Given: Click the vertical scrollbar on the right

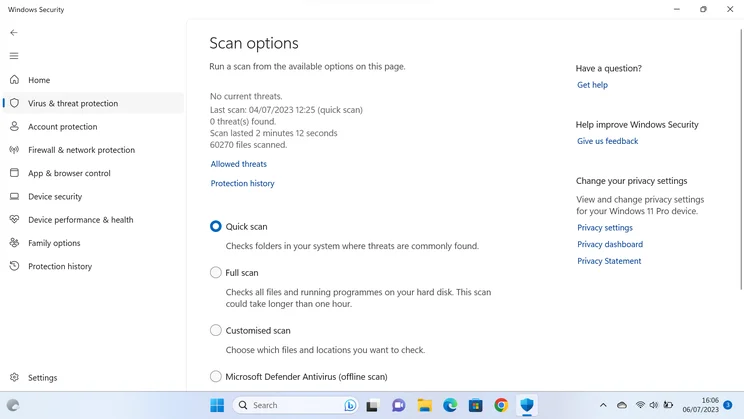Looking at the screenshot, I should pyautogui.click(x=741, y=159).
